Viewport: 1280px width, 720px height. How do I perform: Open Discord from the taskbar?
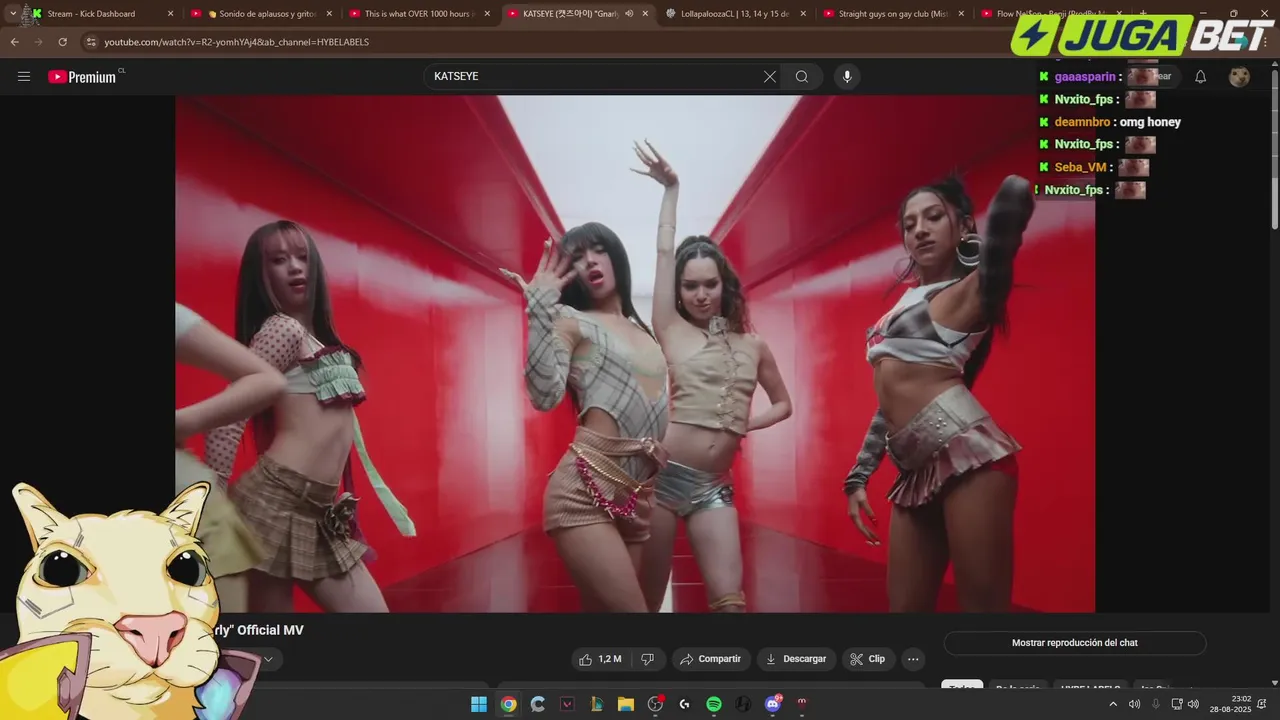click(772, 704)
